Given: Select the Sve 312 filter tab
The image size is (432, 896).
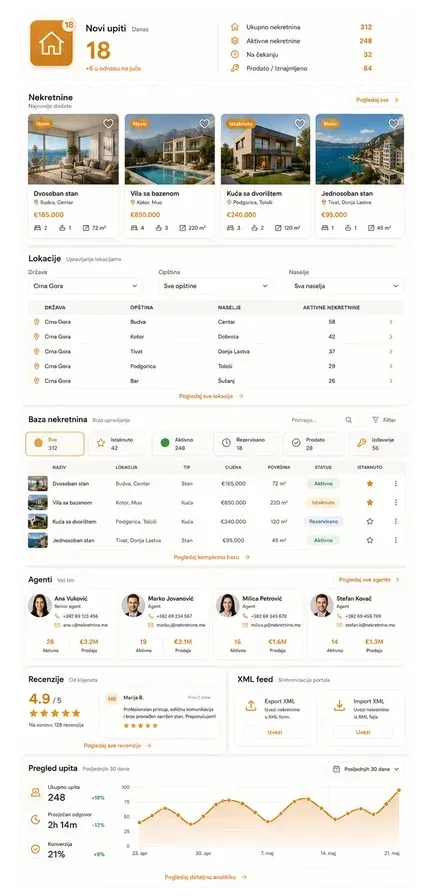Looking at the screenshot, I should pyautogui.click(x=55, y=444).
